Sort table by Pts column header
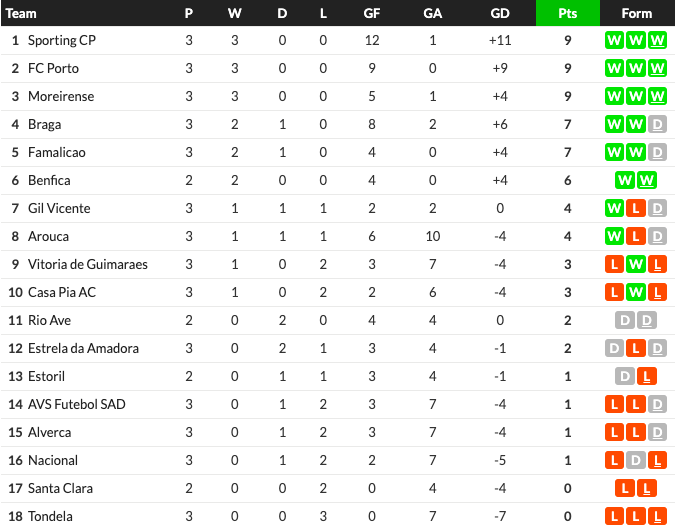The height and width of the screenshot is (530, 676). 567,13
